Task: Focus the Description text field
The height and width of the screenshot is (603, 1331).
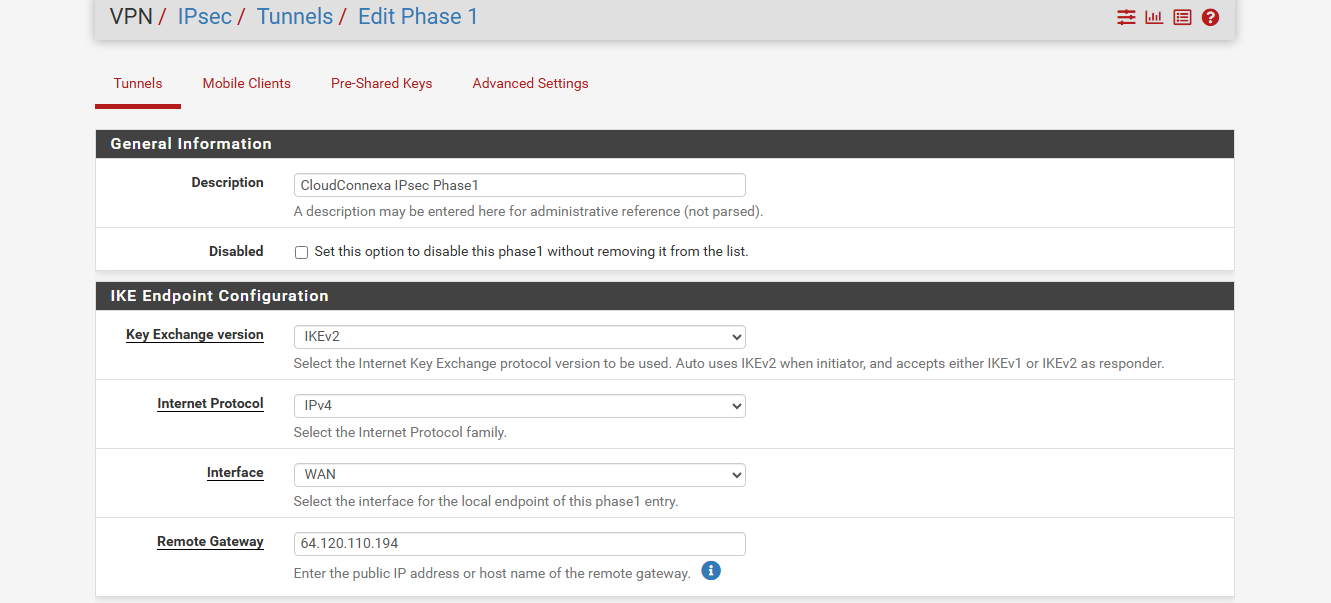Action: pyautogui.click(x=519, y=185)
